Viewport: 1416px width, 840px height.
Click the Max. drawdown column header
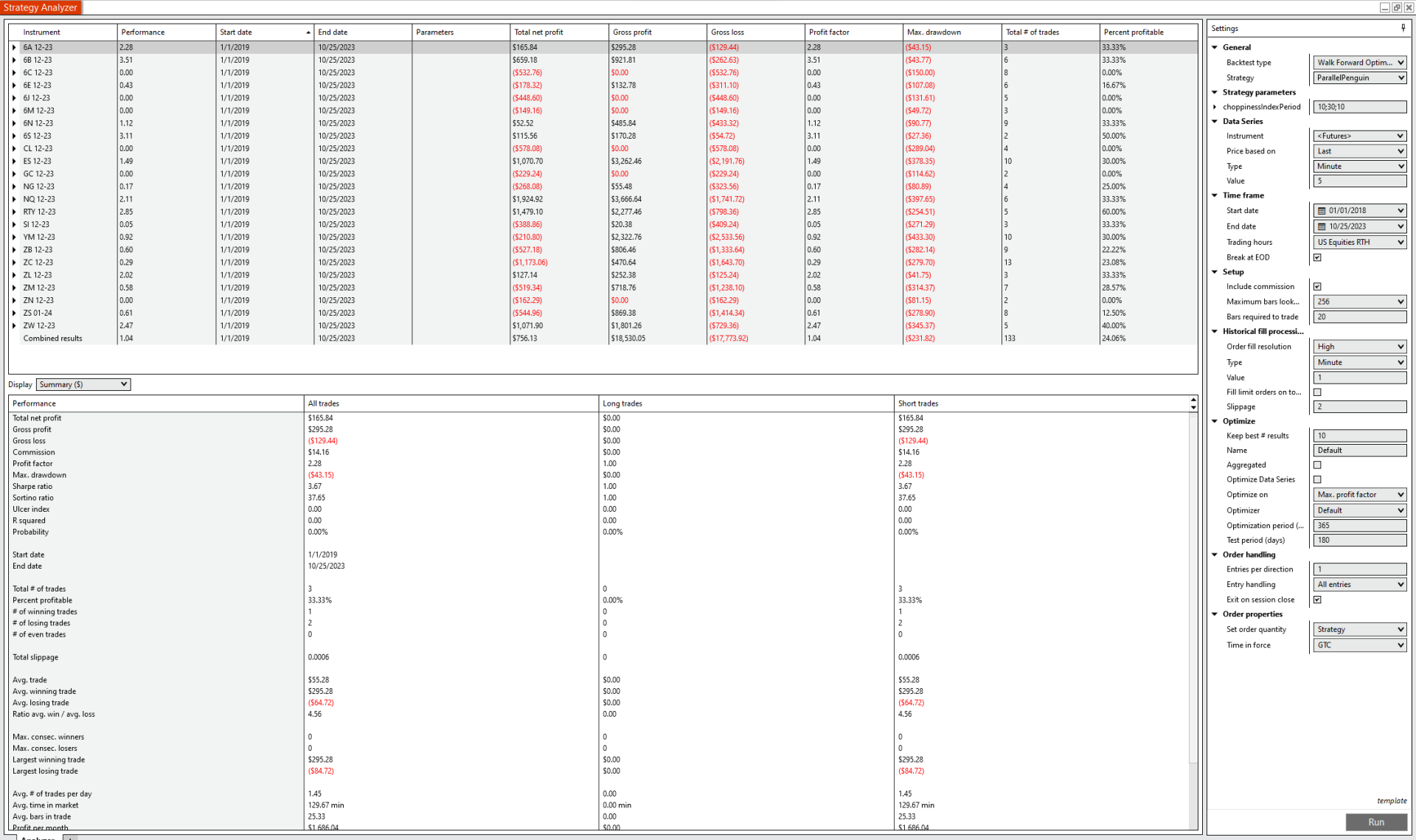point(934,32)
